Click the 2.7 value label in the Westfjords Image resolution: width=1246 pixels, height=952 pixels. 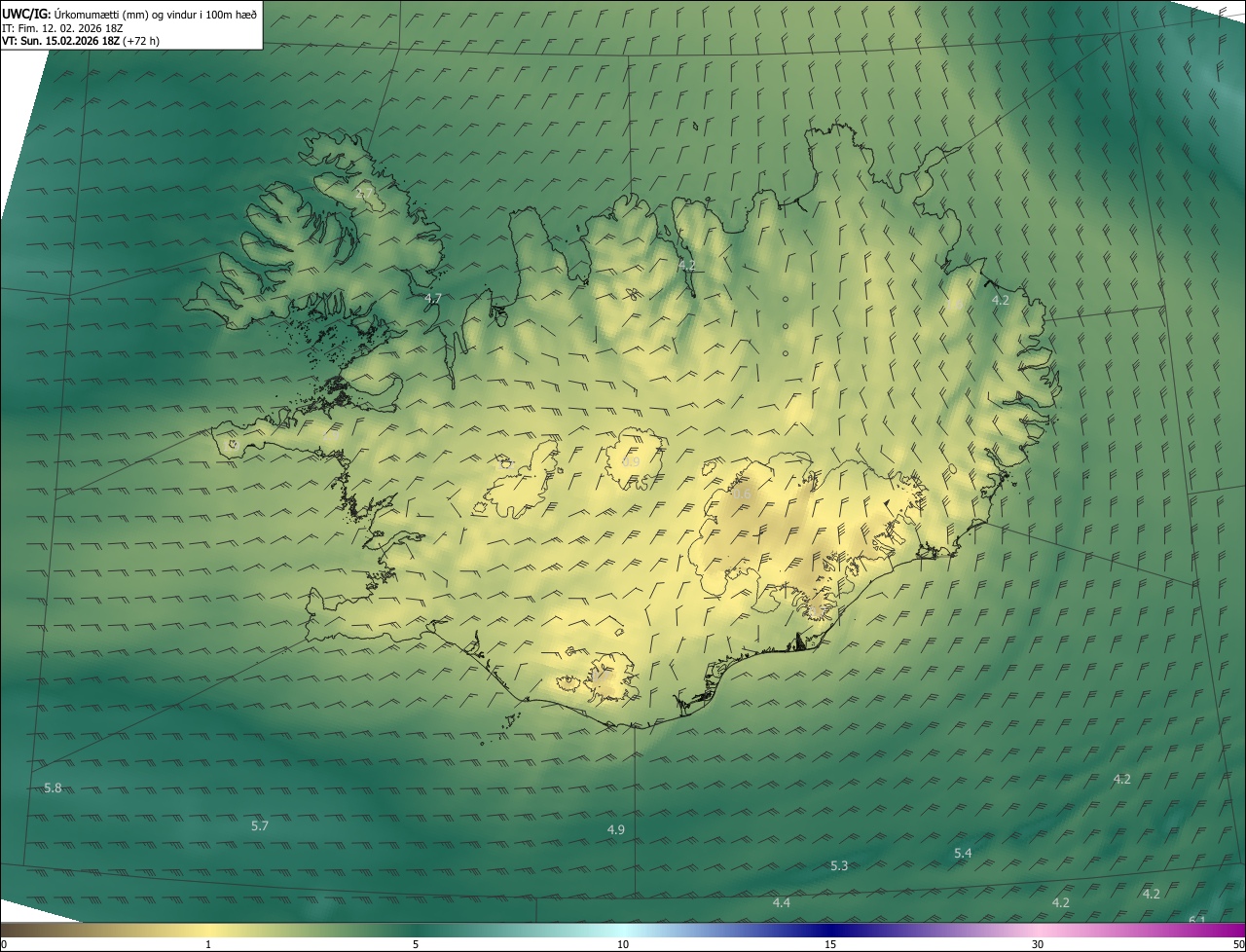click(364, 194)
